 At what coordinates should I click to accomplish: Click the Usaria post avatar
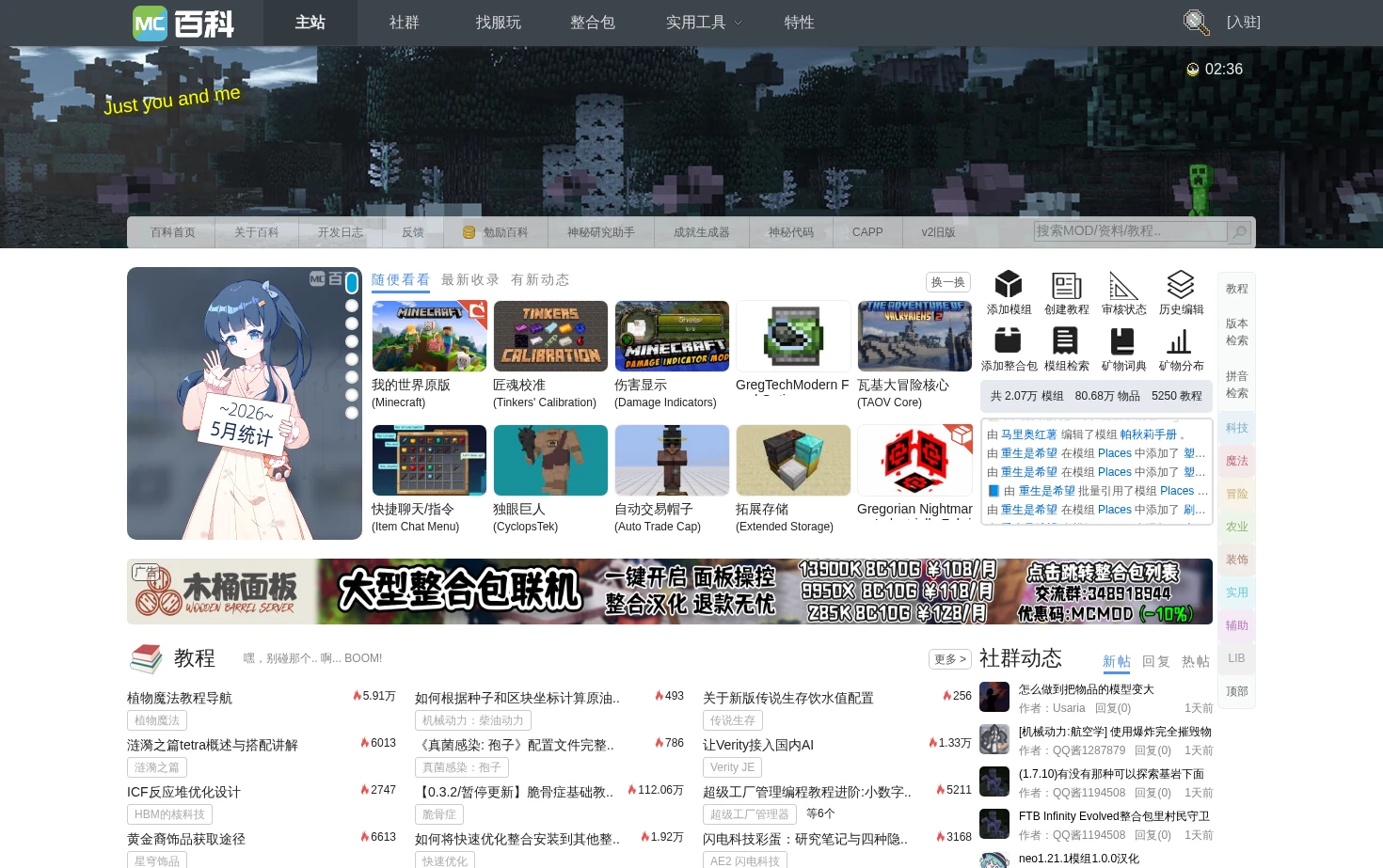coord(994,697)
